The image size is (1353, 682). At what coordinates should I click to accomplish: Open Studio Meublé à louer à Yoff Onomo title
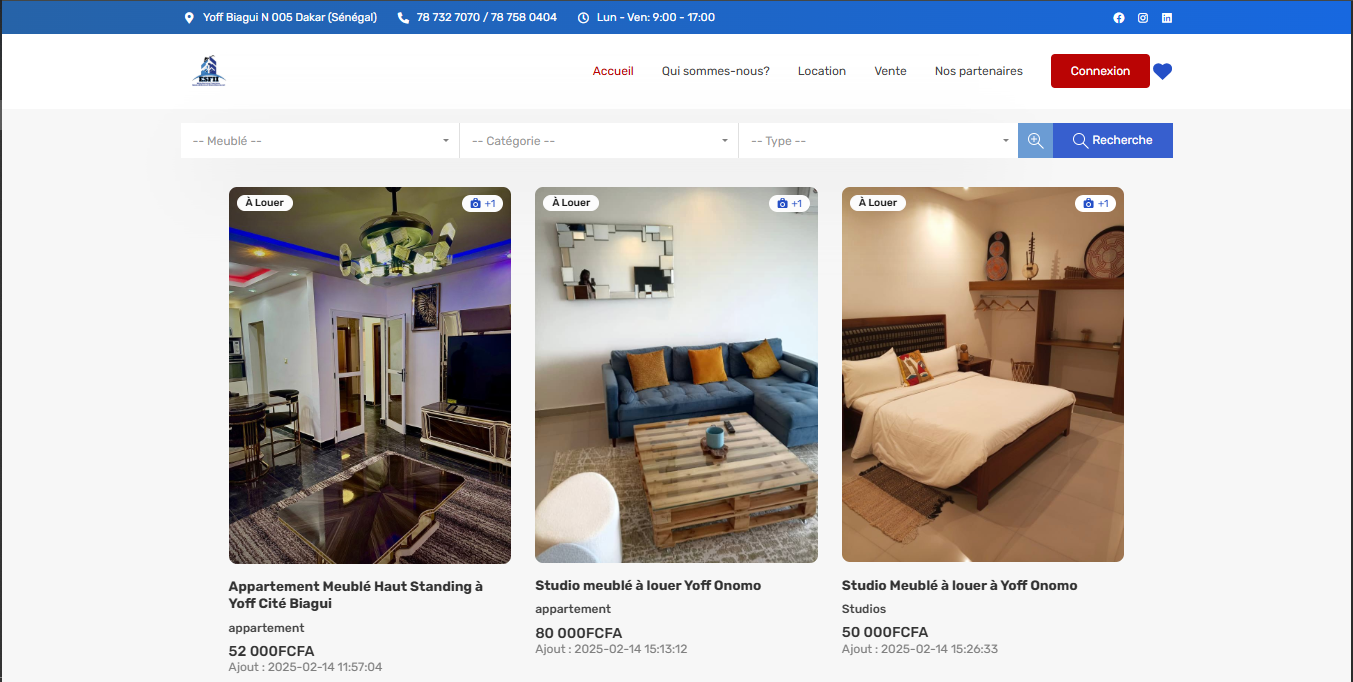pyautogui.click(x=960, y=585)
